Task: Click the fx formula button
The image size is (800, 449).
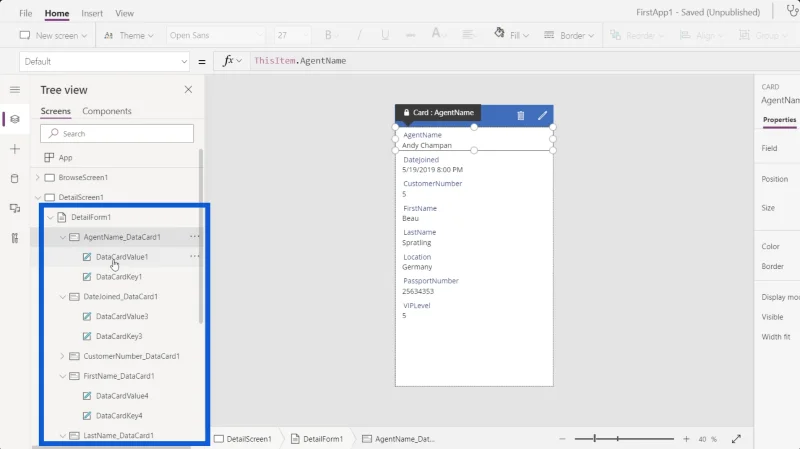Action: [232, 61]
